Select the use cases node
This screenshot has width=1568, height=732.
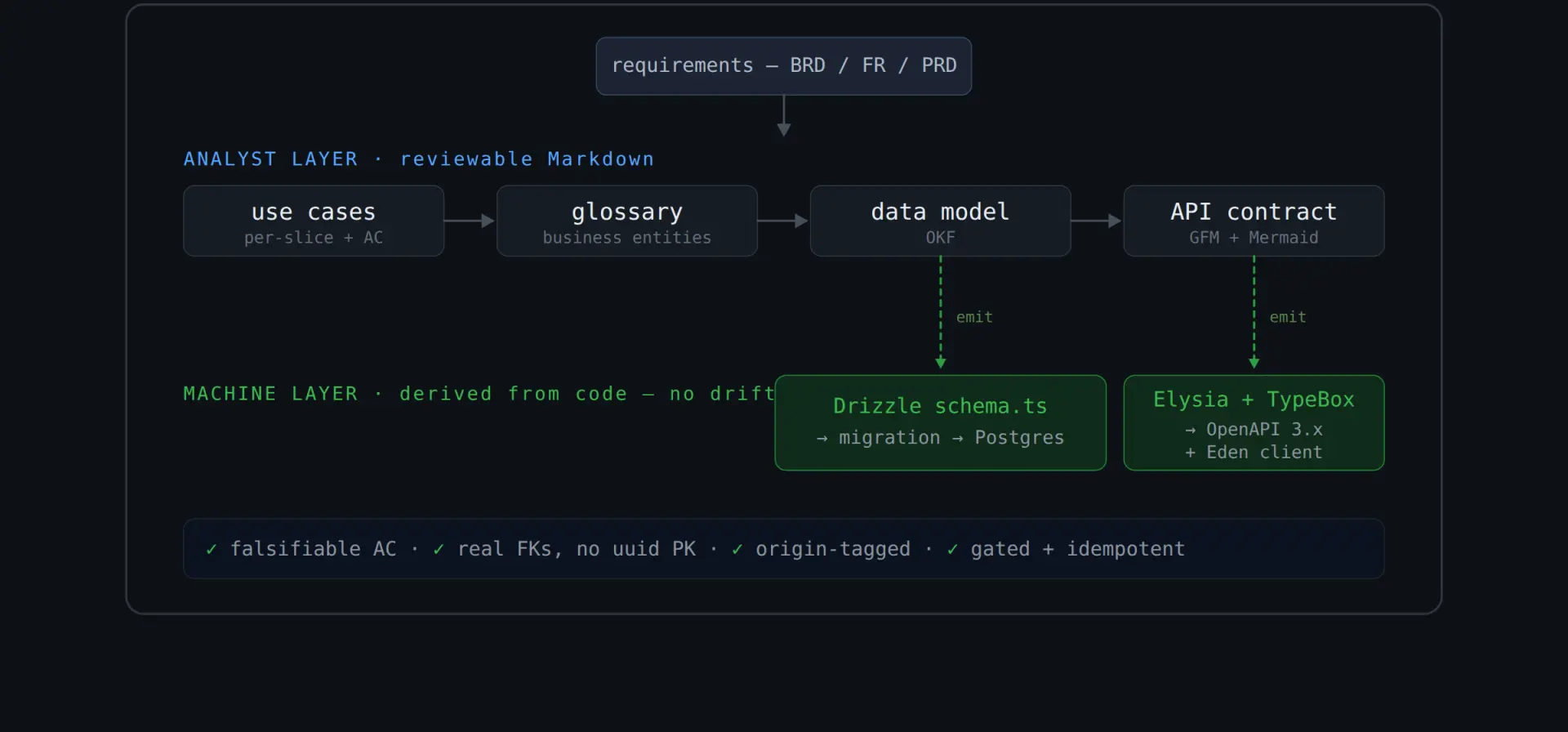coord(314,221)
